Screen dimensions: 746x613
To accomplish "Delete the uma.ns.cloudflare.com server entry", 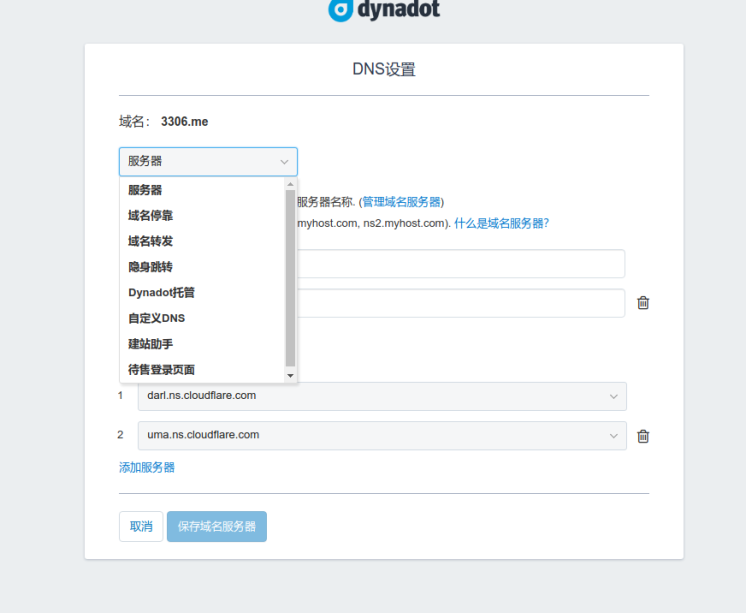I will pyautogui.click(x=643, y=436).
